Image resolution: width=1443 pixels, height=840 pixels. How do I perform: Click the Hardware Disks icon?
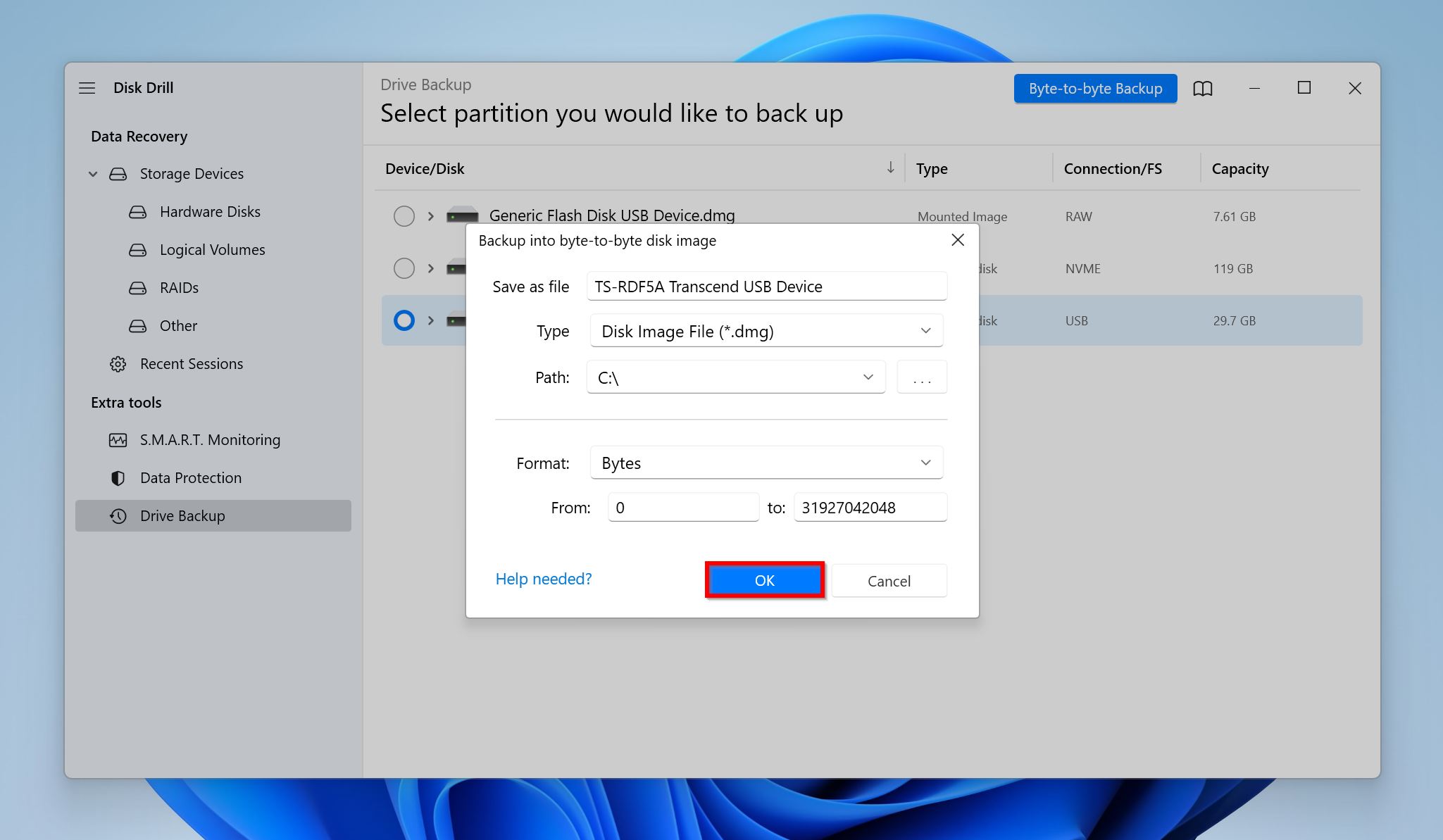139,211
